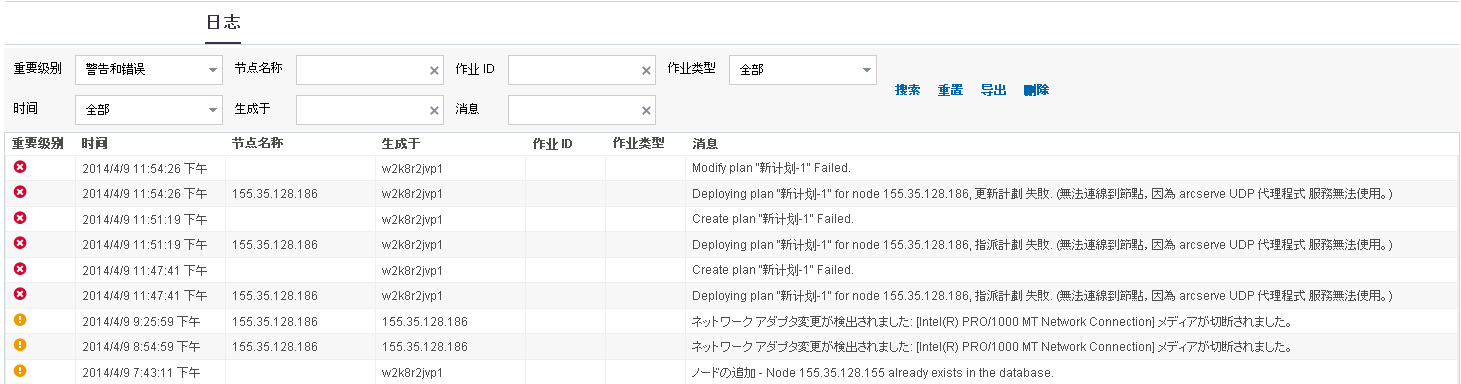Viewport: 1461px width, 384px height.
Task: Sort by 生成于 column header
Action: [x=400, y=144]
